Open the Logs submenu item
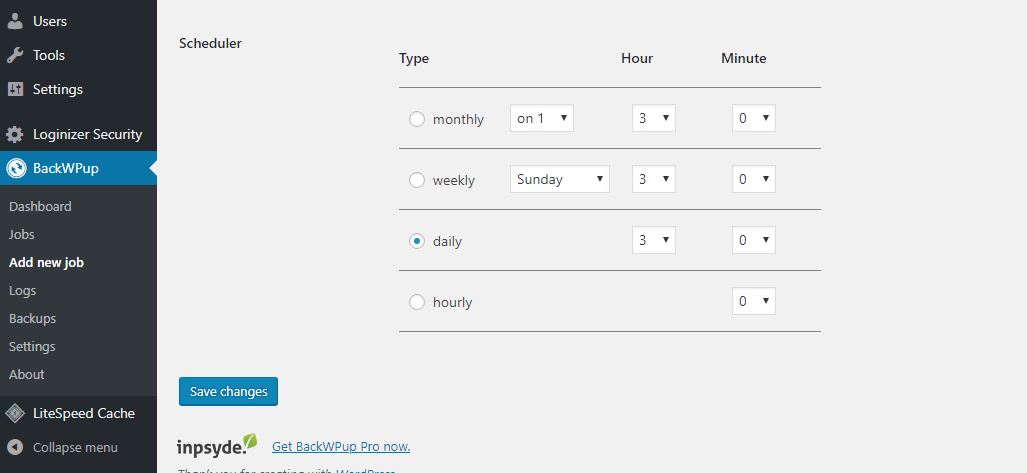The width and height of the screenshot is (1027, 473). pos(22,291)
